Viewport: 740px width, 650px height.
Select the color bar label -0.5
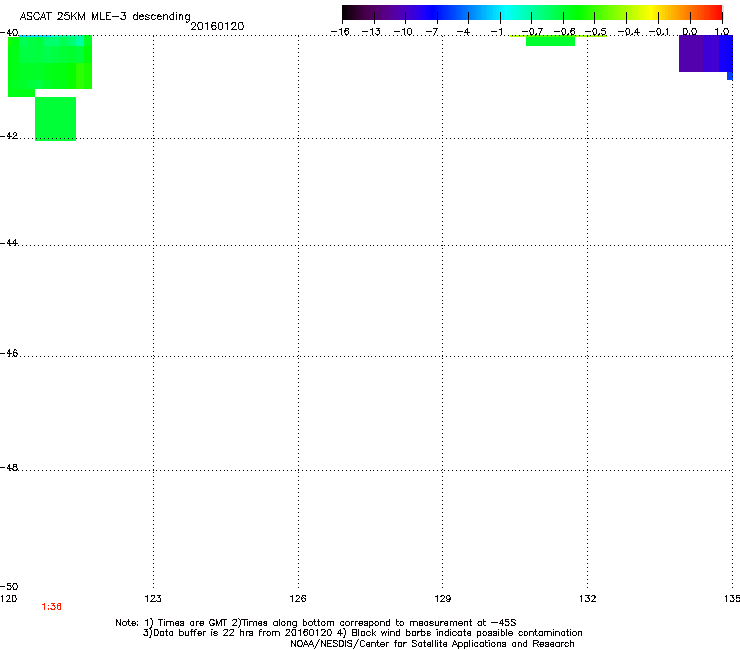click(596, 32)
